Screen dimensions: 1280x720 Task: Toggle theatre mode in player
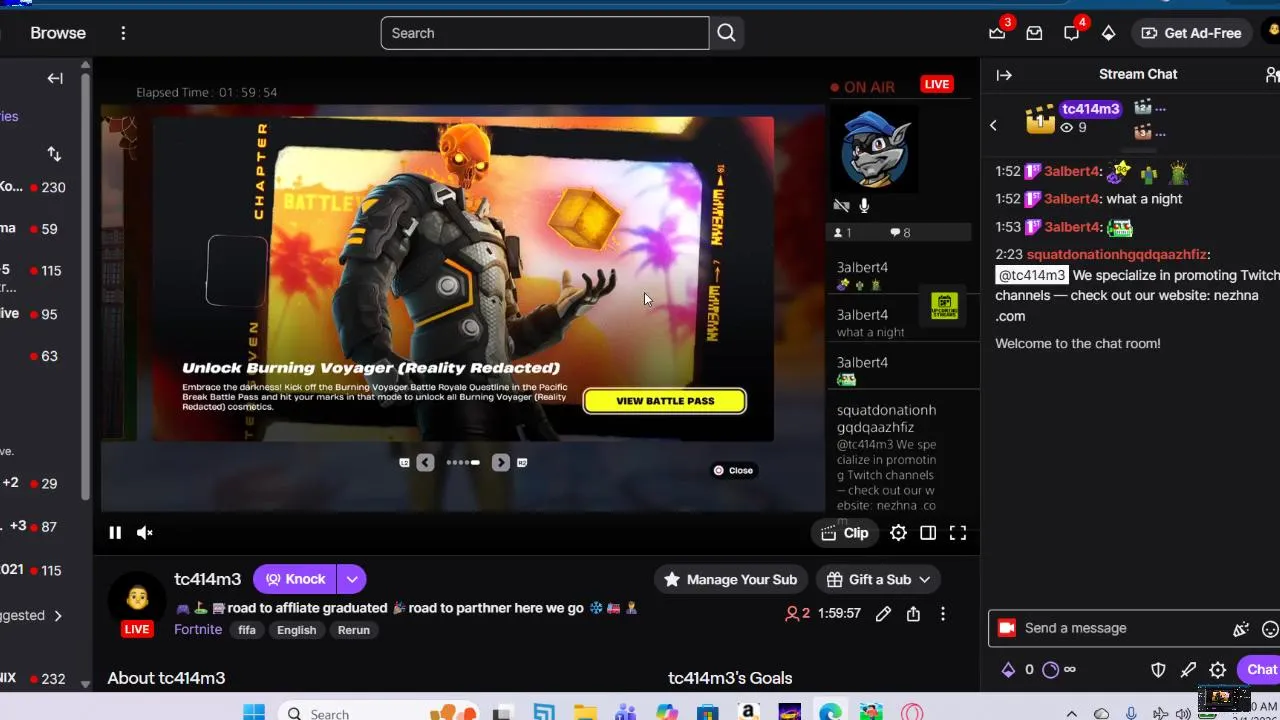click(928, 533)
